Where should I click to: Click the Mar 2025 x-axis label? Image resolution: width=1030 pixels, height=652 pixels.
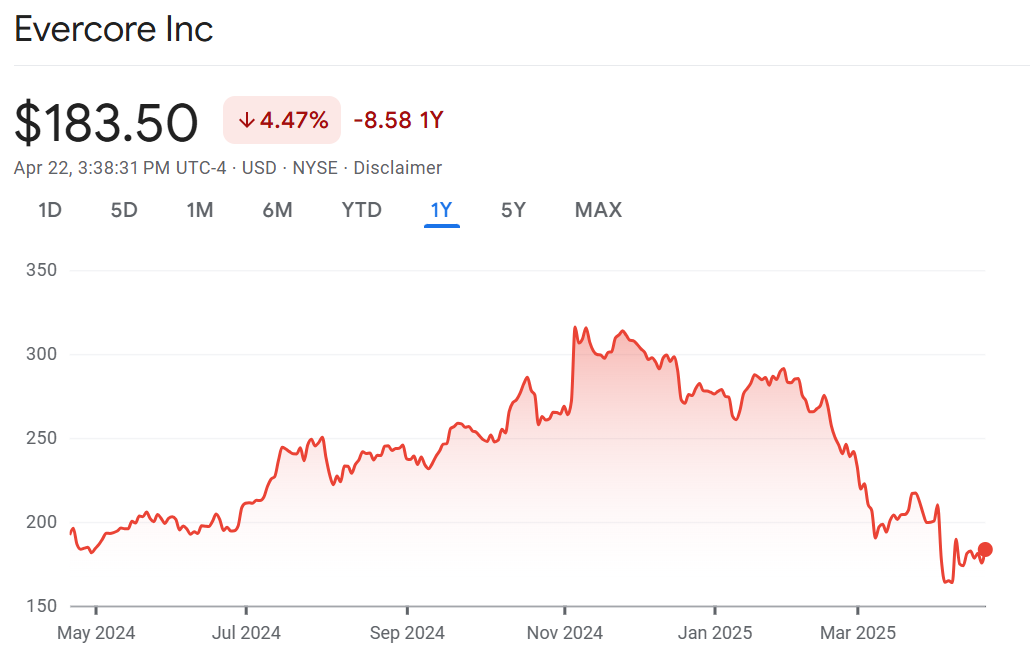tap(858, 633)
